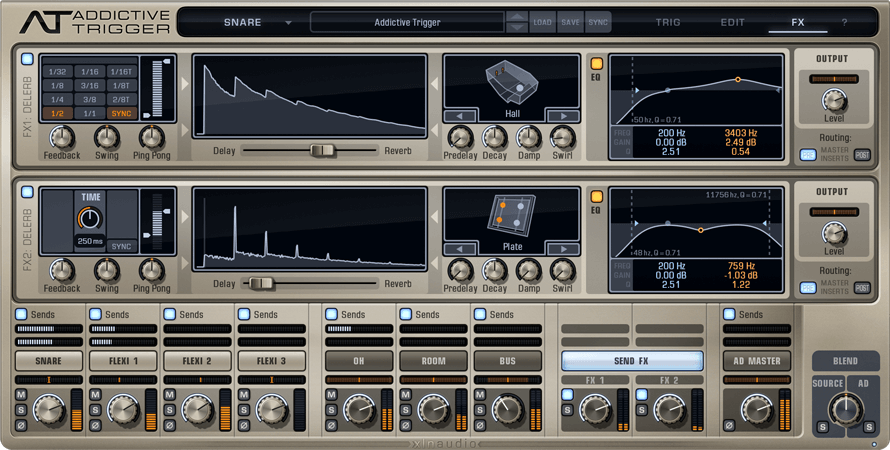
Task: Switch to the EDIT tab
Action: [732, 23]
